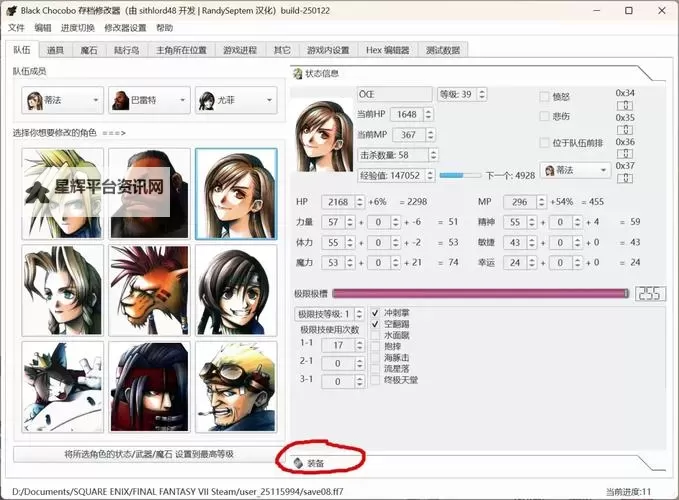The image size is (679, 500).
Task: Open the 帮助 menu
Action: coord(165,28)
